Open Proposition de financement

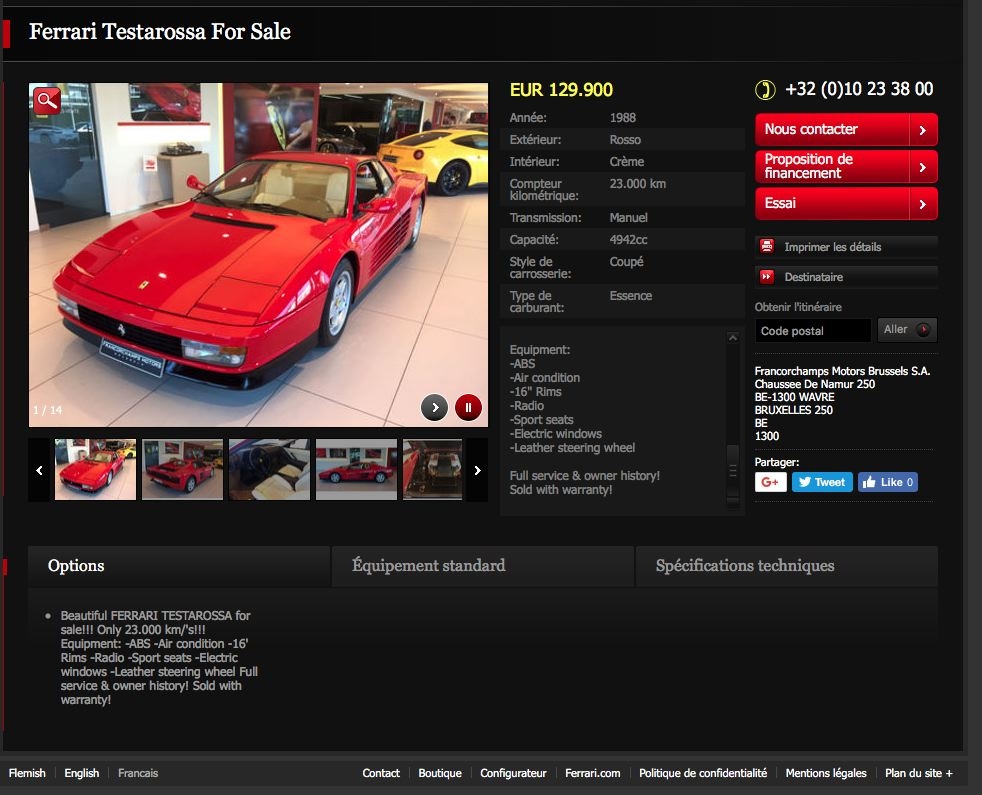point(846,166)
